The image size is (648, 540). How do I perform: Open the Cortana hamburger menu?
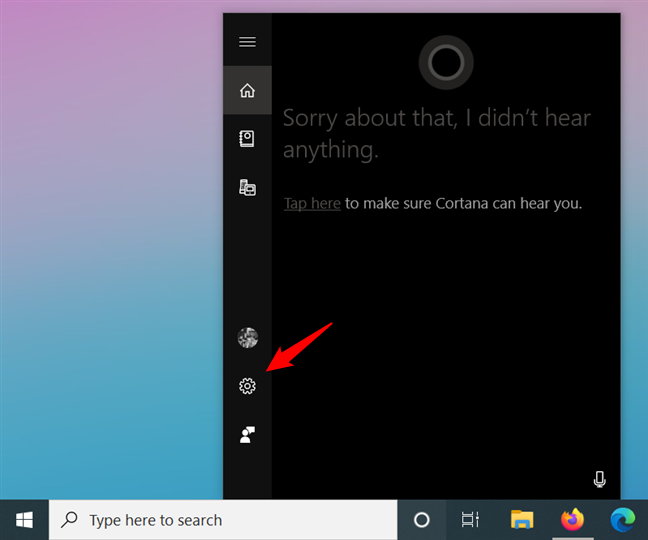247,42
